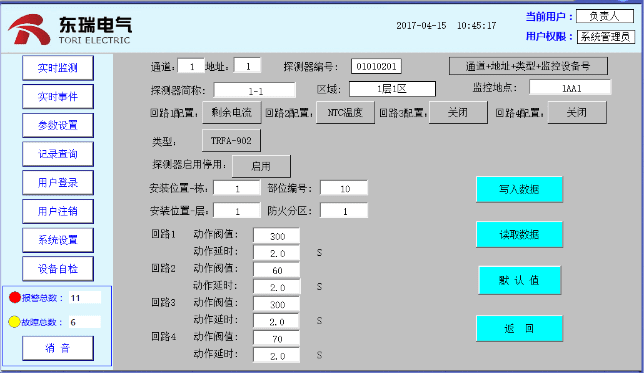Image resolution: width=644 pixels, height=373 pixels.
Task: Click the time text 10:45:17
Action: tap(476, 25)
